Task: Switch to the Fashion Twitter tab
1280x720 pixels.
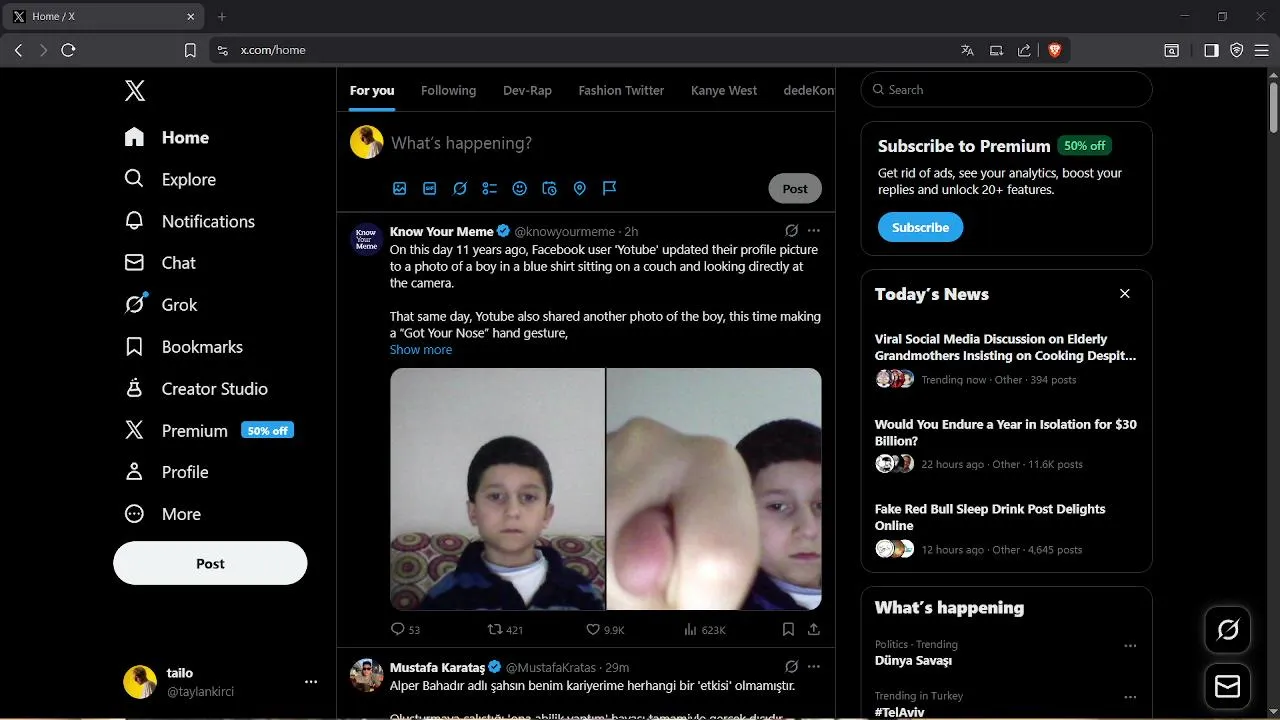Action: pyautogui.click(x=621, y=90)
